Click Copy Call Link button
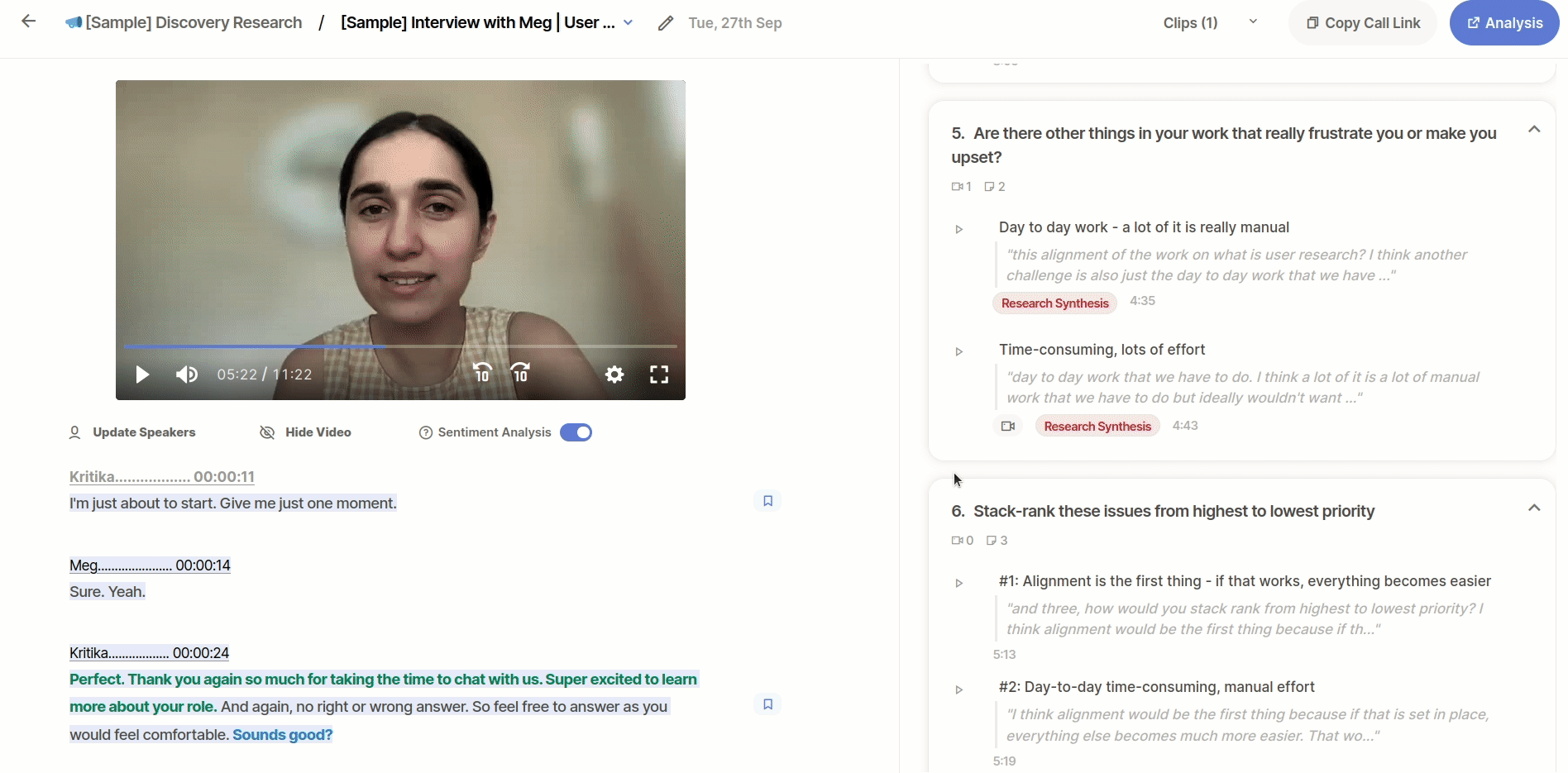Image resolution: width=1568 pixels, height=773 pixels. pyautogui.click(x=1363, y=23)
